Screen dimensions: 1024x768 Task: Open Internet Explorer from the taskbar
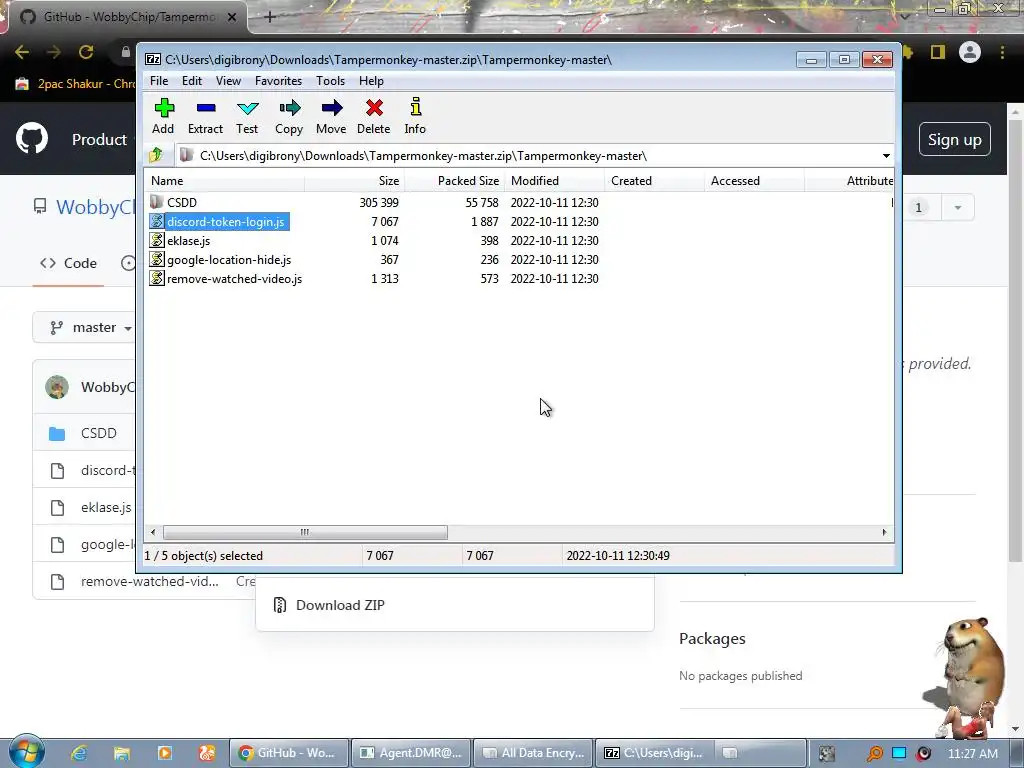(x=79, y=753)
